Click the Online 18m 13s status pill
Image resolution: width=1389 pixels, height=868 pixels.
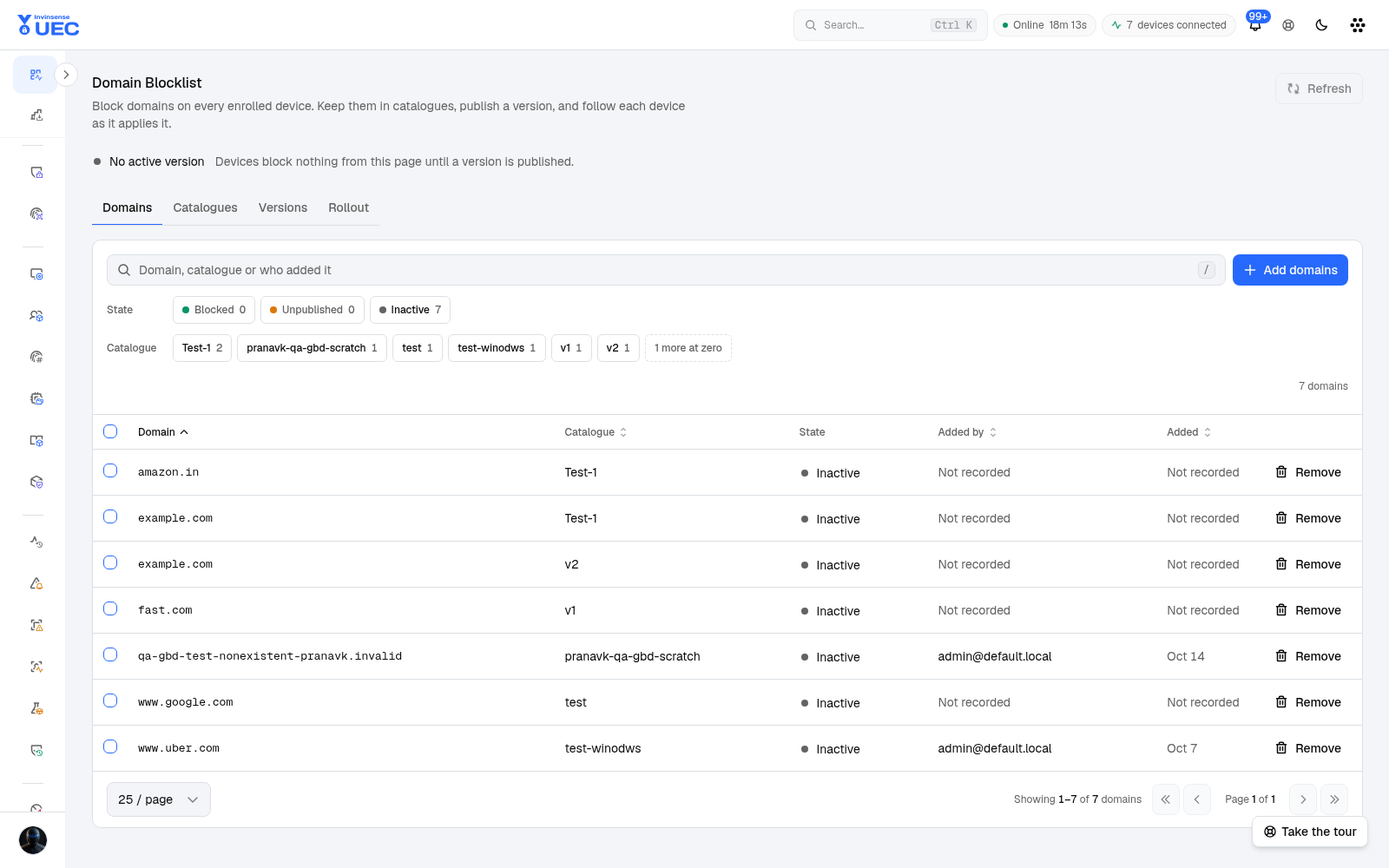tap(1044, 25)
